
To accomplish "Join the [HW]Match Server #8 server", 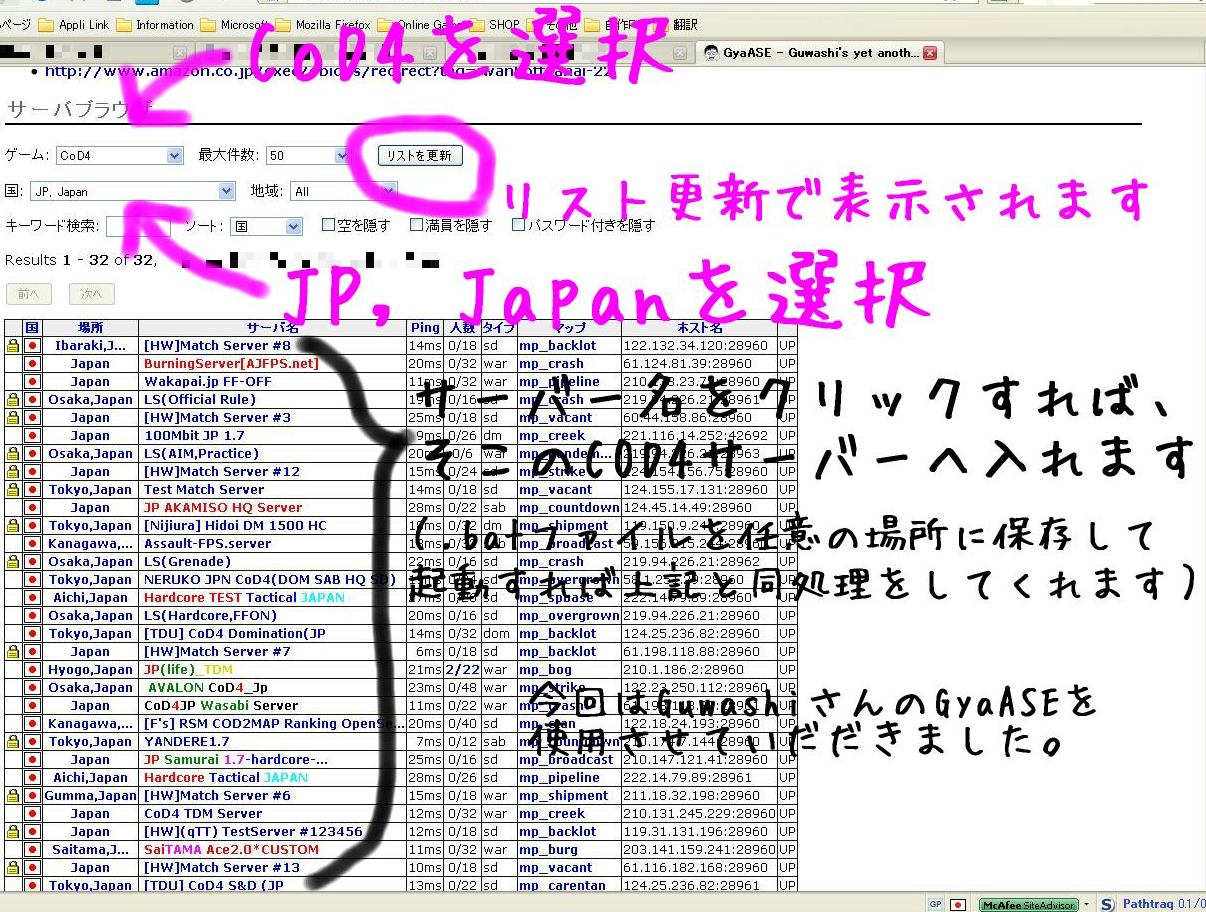I will (x=217, y=346).
